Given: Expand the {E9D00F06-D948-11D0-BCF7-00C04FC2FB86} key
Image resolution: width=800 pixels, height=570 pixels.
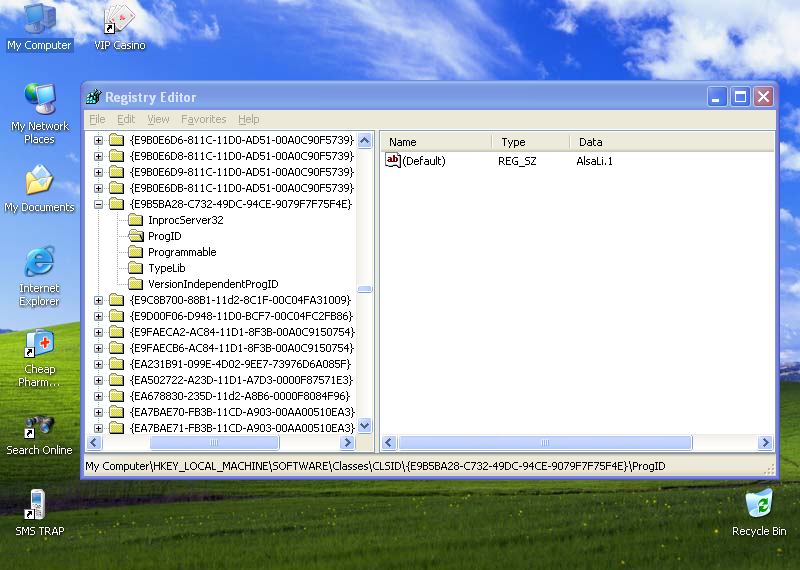Looking at the screenshot, I should coord(98,316).
